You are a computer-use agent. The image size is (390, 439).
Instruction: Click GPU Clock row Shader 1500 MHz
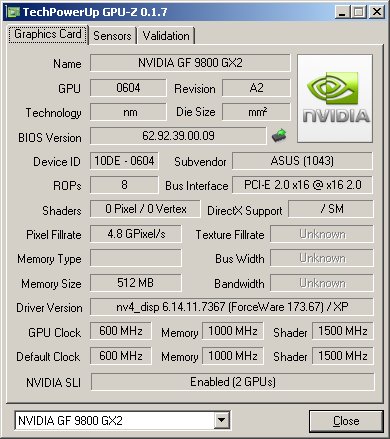coord(343,331)
